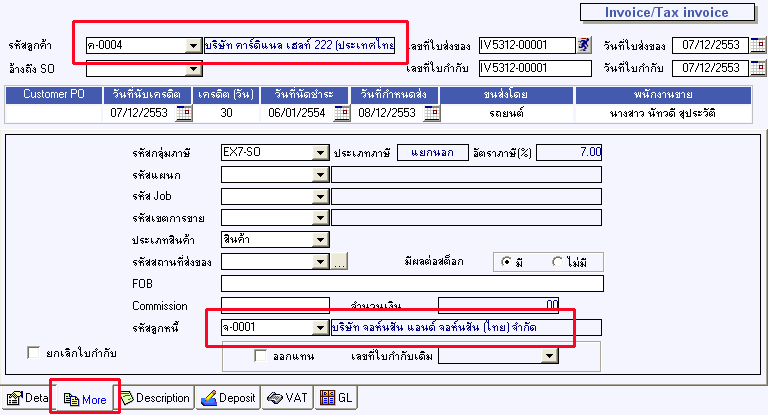The width and height of the screenshot is (768, 415).
Task: Click the browse button beside รหัสสถานที่ส่งของ
Action: (339, 262)
